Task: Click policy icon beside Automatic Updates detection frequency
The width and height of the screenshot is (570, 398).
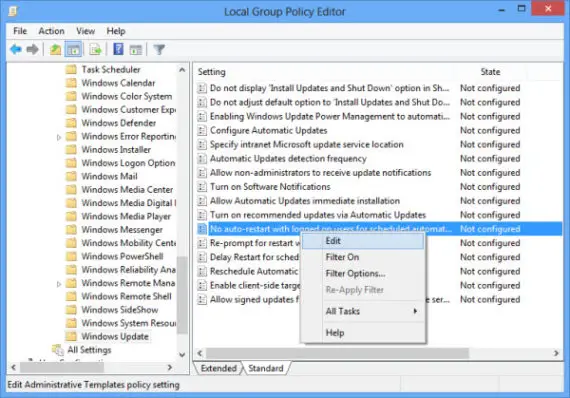Action: click(202, 159)
